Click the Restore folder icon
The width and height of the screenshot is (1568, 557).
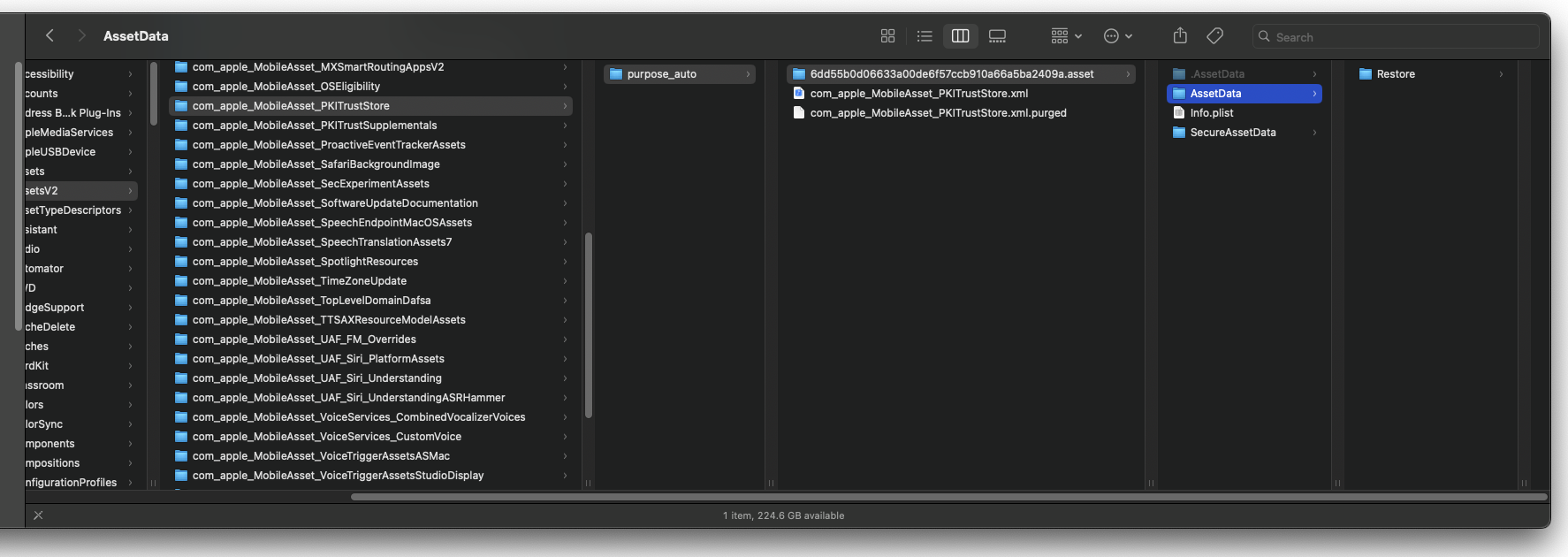pyautogui.click(x=1366, y=74)
